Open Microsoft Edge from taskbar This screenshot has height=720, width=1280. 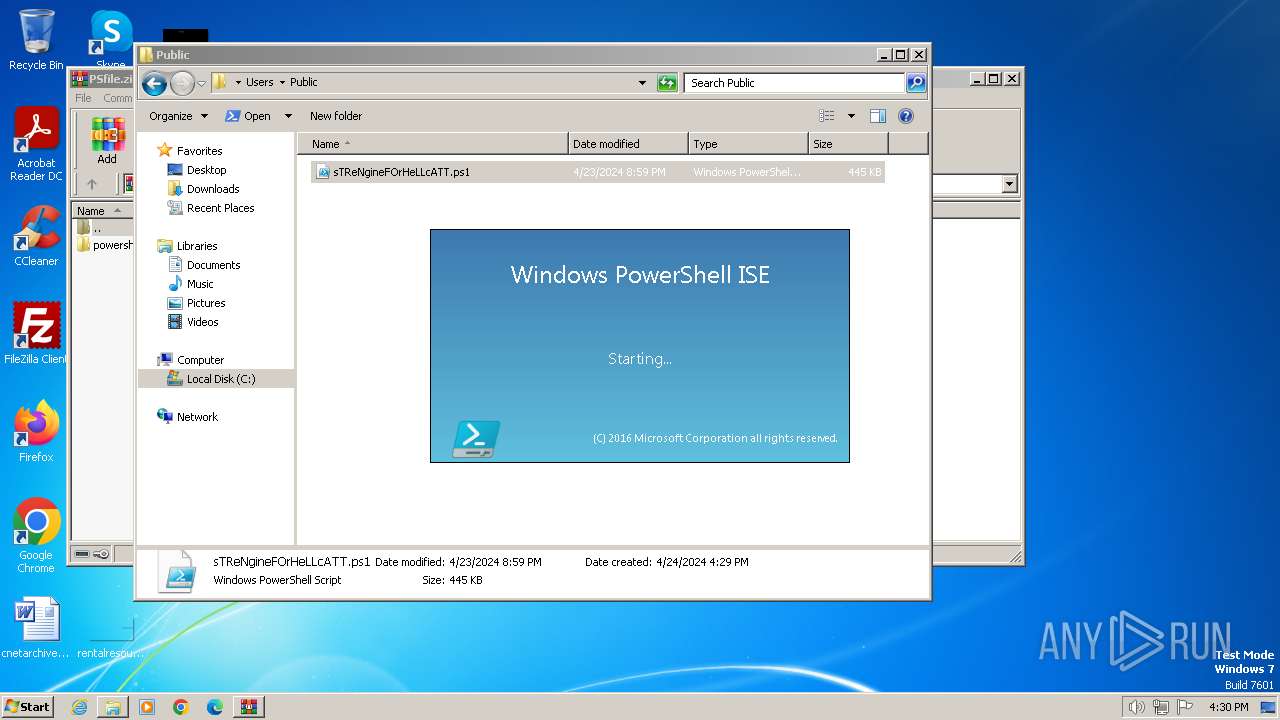pos(215,707)
